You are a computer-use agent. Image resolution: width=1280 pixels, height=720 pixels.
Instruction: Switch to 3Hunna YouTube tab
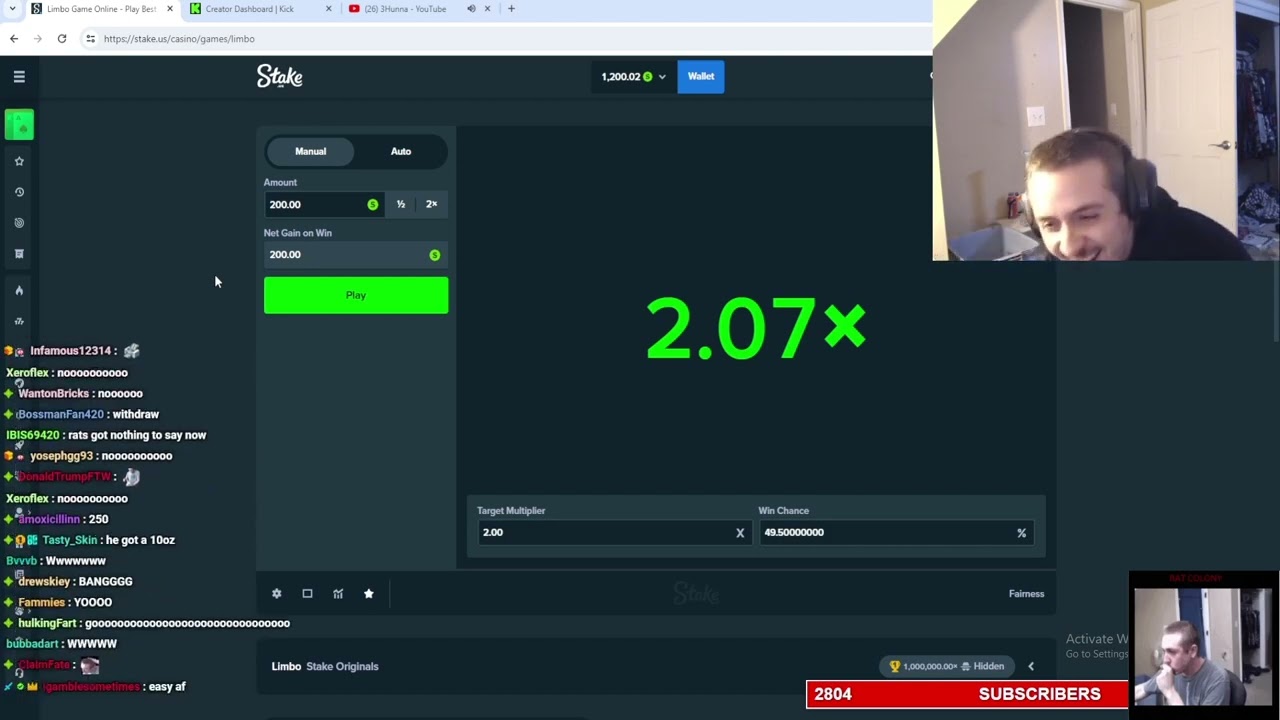pos(405,9)
